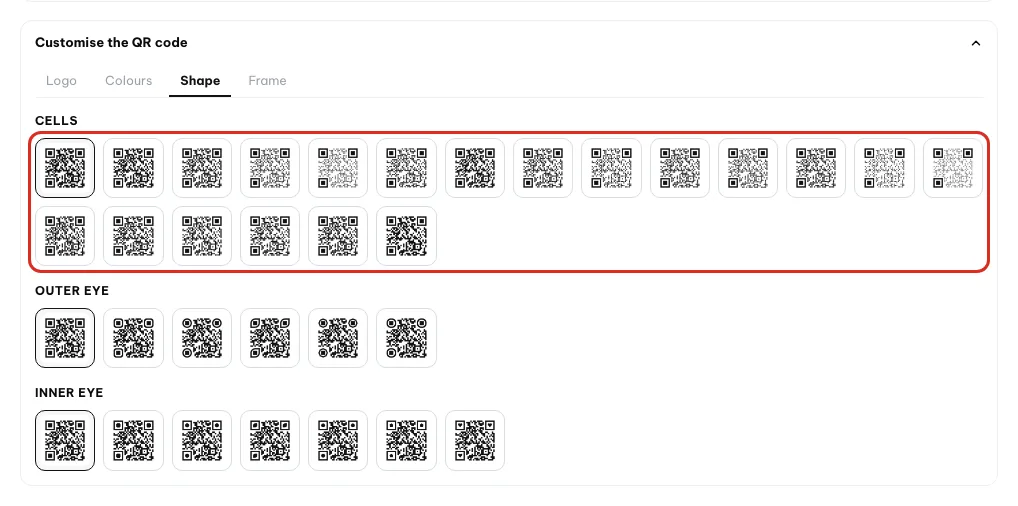This screenshot has height=506, width=1018.
Task: Pick the sixth CELLS style in the top row
Action: point(406,168)
